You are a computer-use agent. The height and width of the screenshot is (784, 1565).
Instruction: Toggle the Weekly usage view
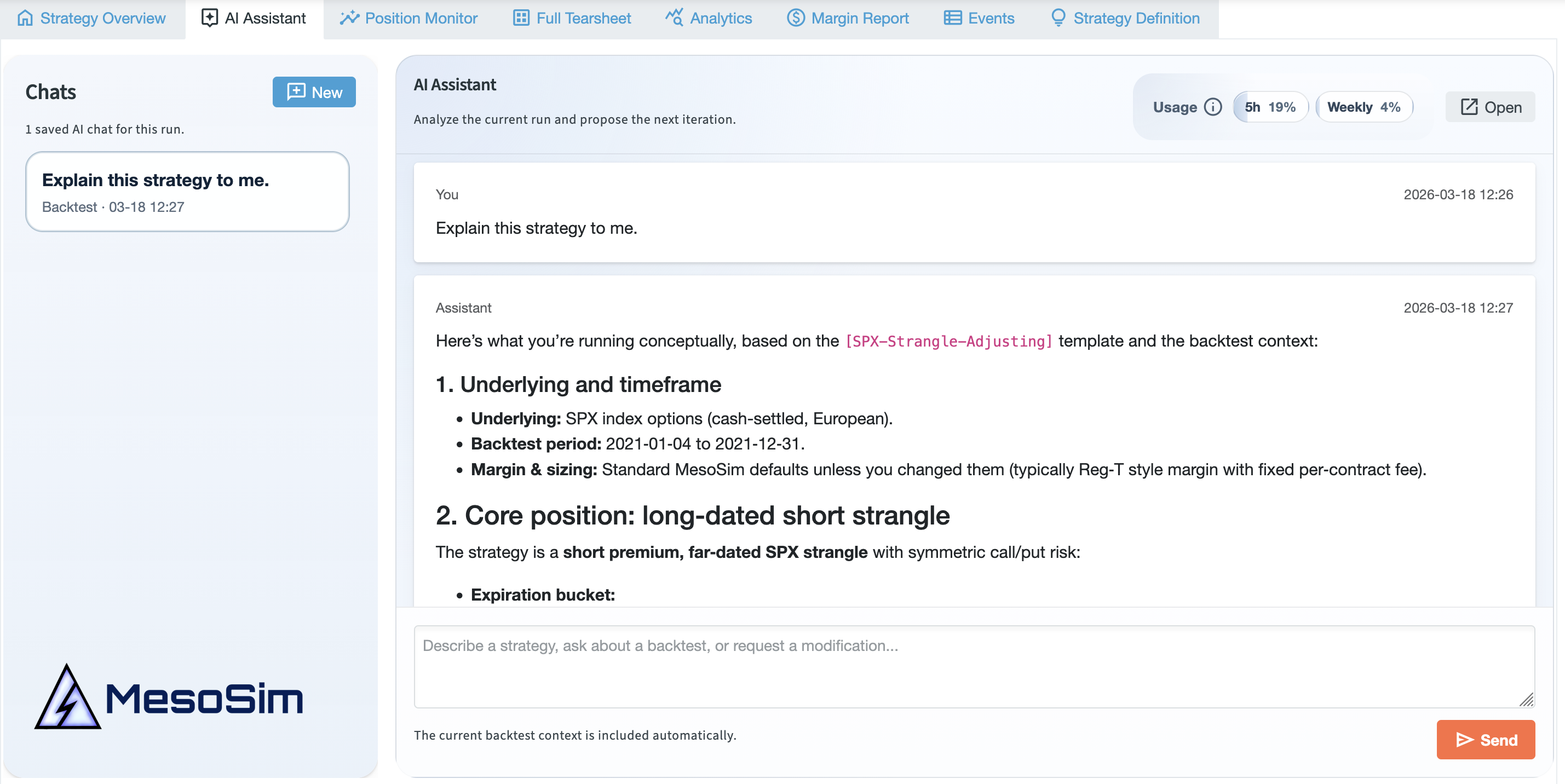coord(1363,107)
